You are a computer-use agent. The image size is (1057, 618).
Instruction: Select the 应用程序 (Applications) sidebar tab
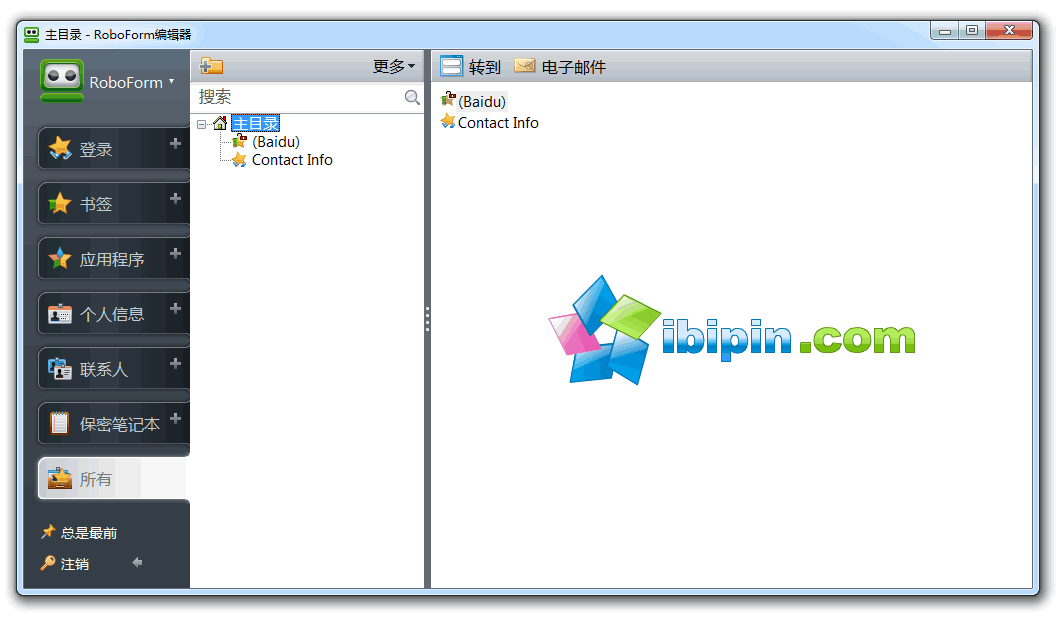click(111, 258)
